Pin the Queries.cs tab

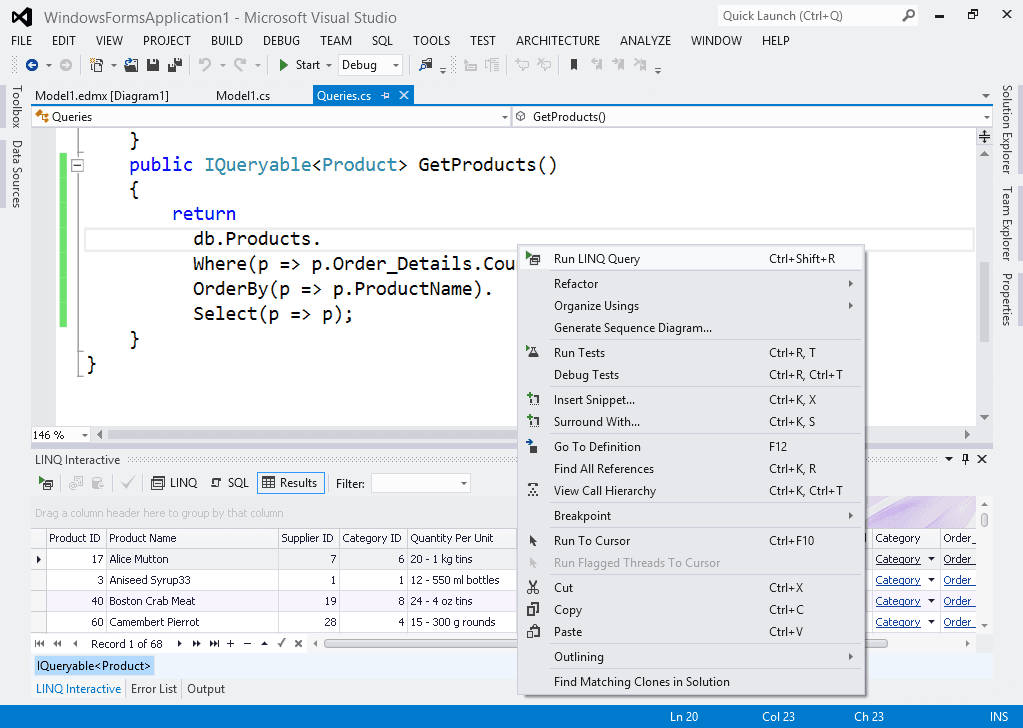(386, 96)
